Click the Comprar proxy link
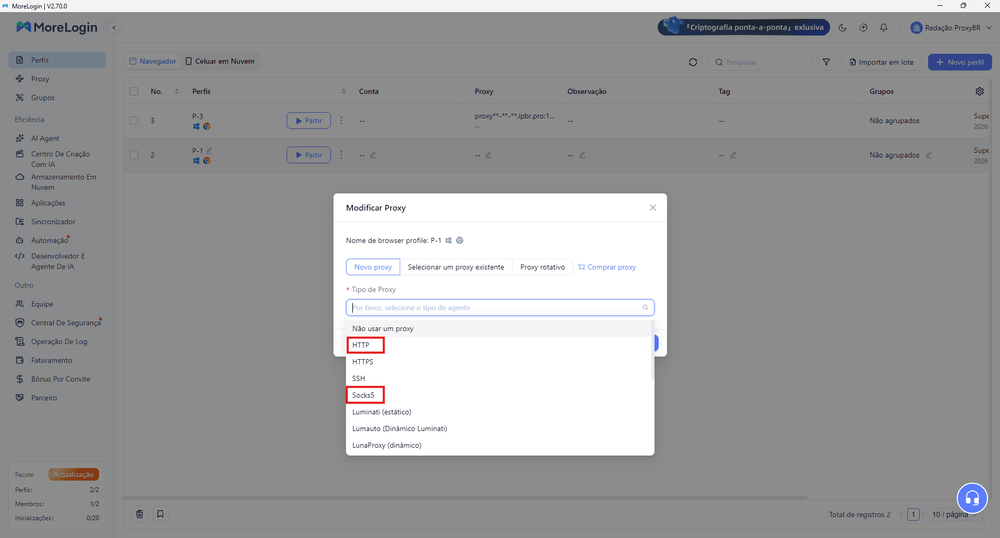The width and height of the screenshot is (1000, 538). pos(607,267)
